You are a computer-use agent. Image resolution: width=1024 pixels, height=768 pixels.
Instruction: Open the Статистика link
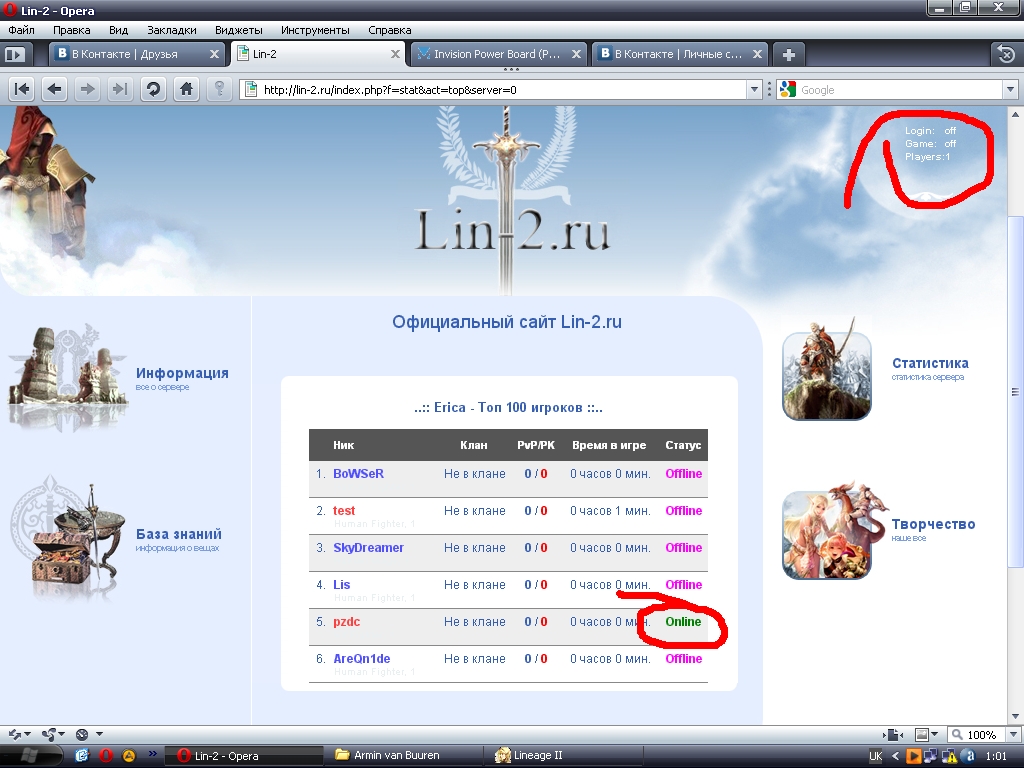coord(930,363)
